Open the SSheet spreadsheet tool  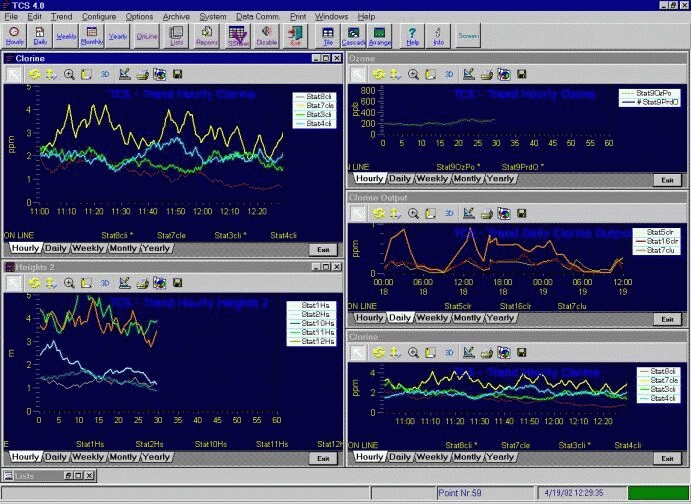tap(238, 36)
